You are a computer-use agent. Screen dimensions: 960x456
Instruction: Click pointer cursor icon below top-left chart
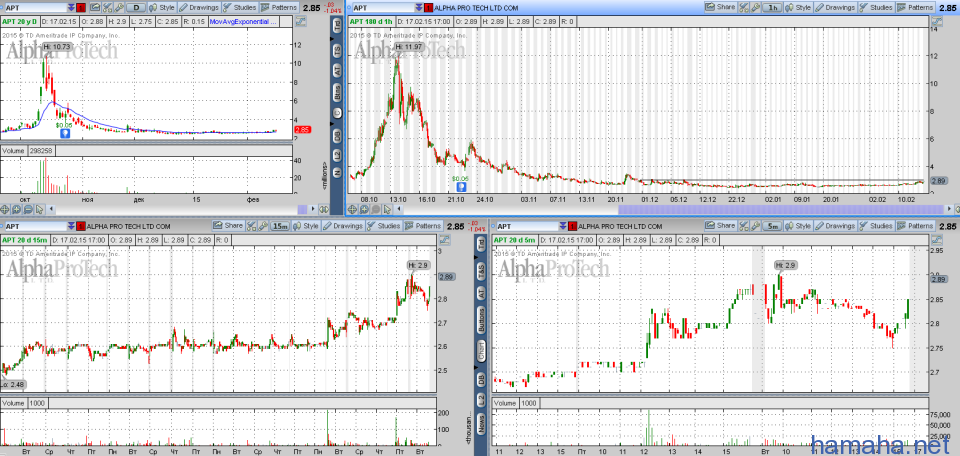coord(39,209)
